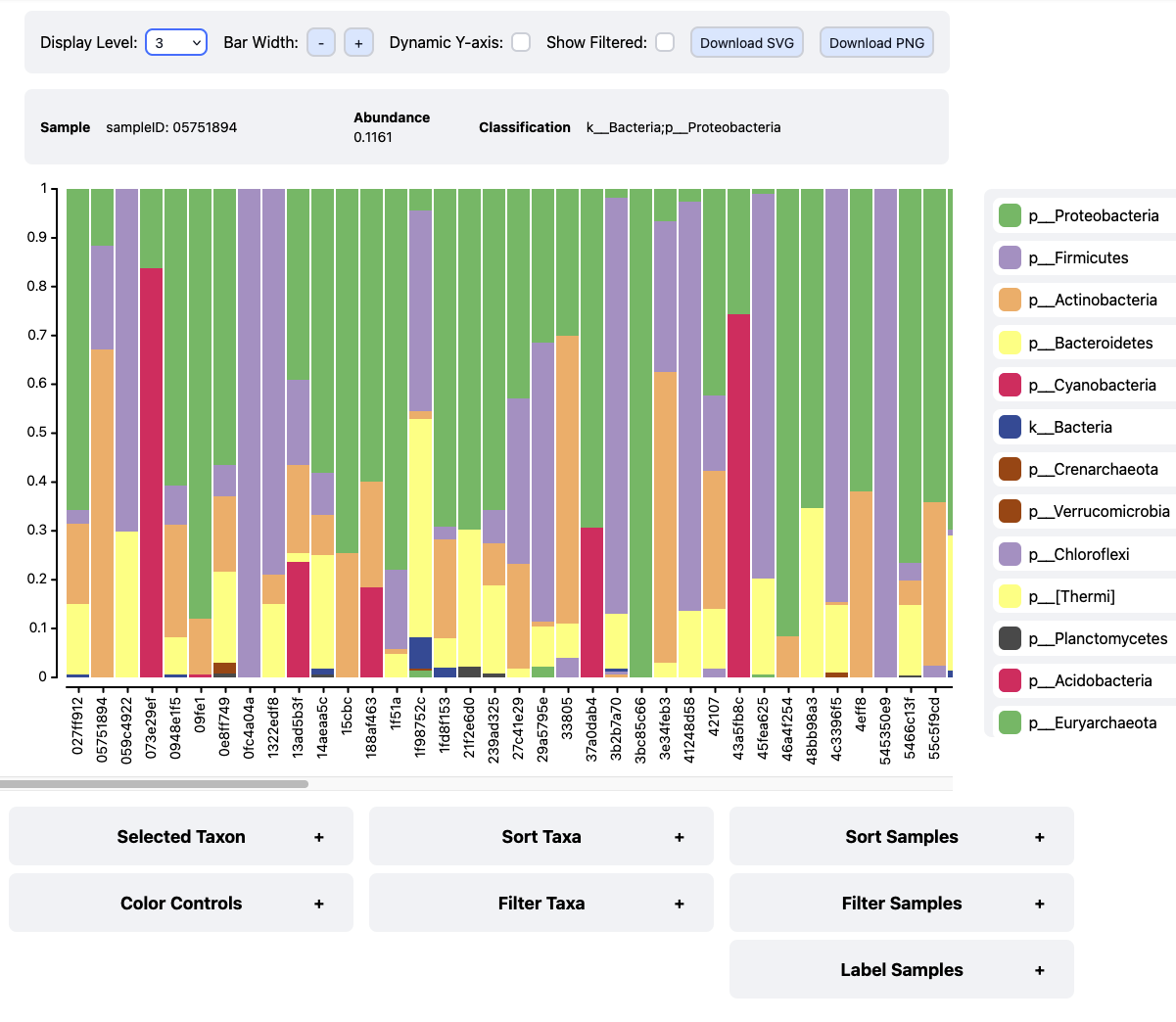
Task: Open the Filter Samples panel
Action: 902,904
